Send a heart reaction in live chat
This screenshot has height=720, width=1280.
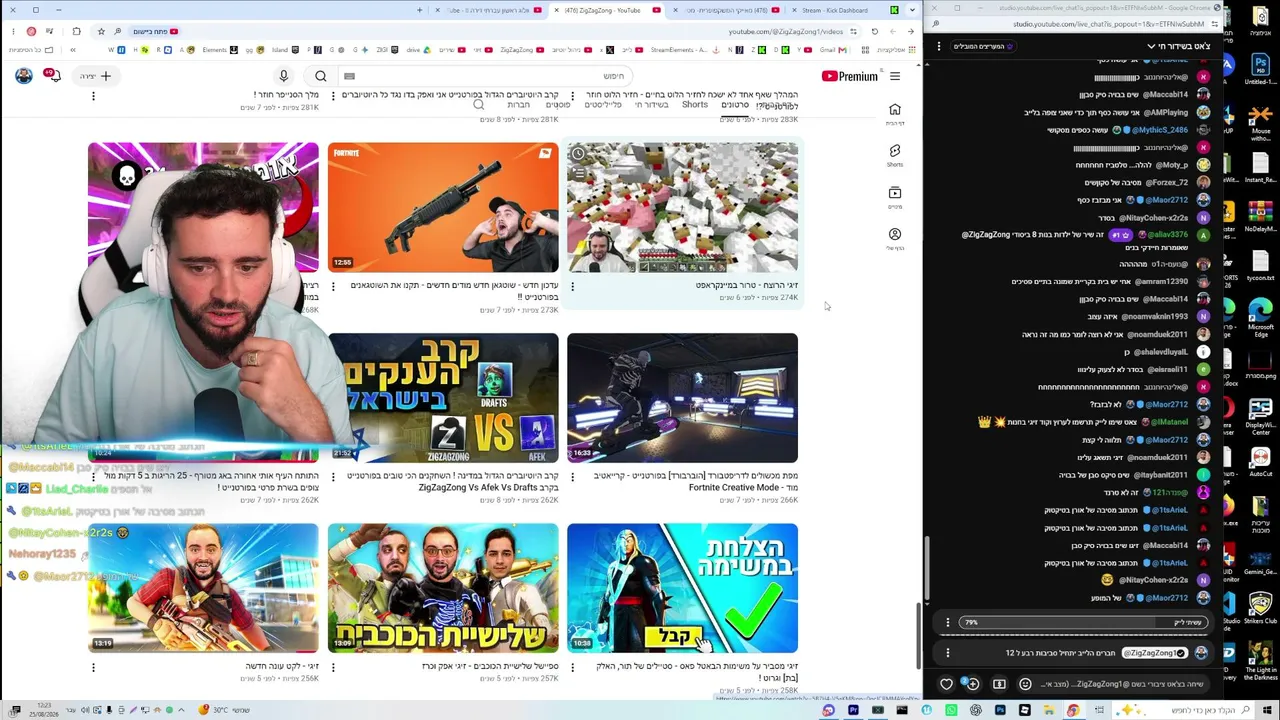coord(947,684)
